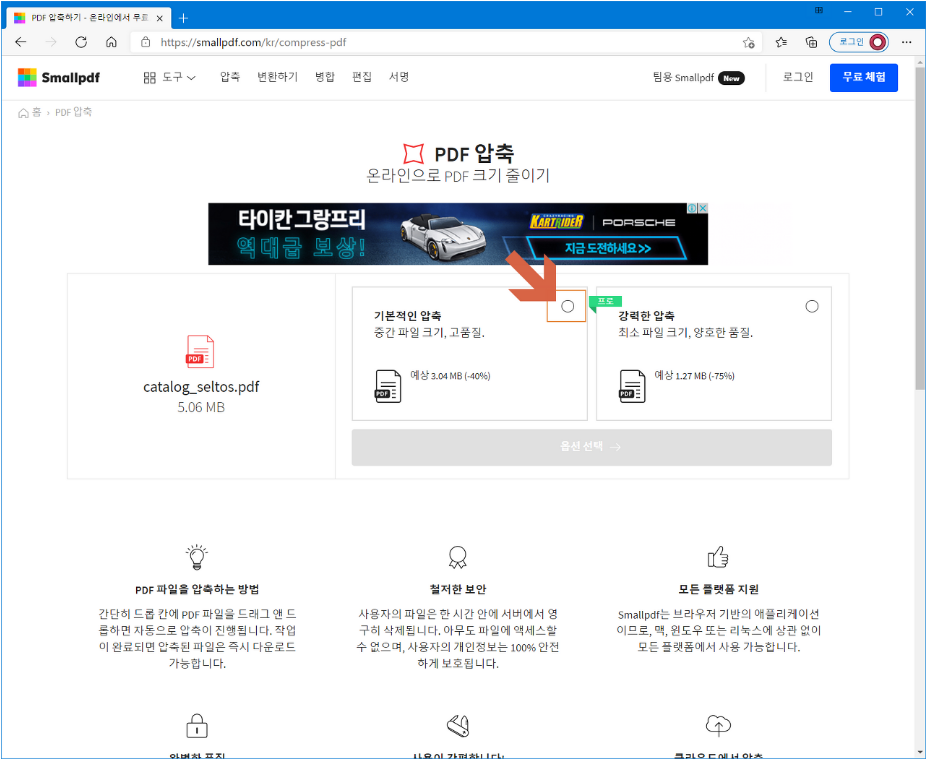Reload the page with refresh icon
Viewport: 926px width, 759px height.
(81, 42)
